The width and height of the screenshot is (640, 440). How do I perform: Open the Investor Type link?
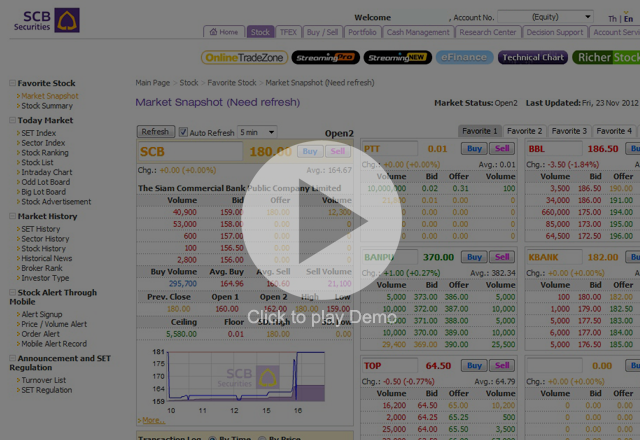(x=45, y=278)
